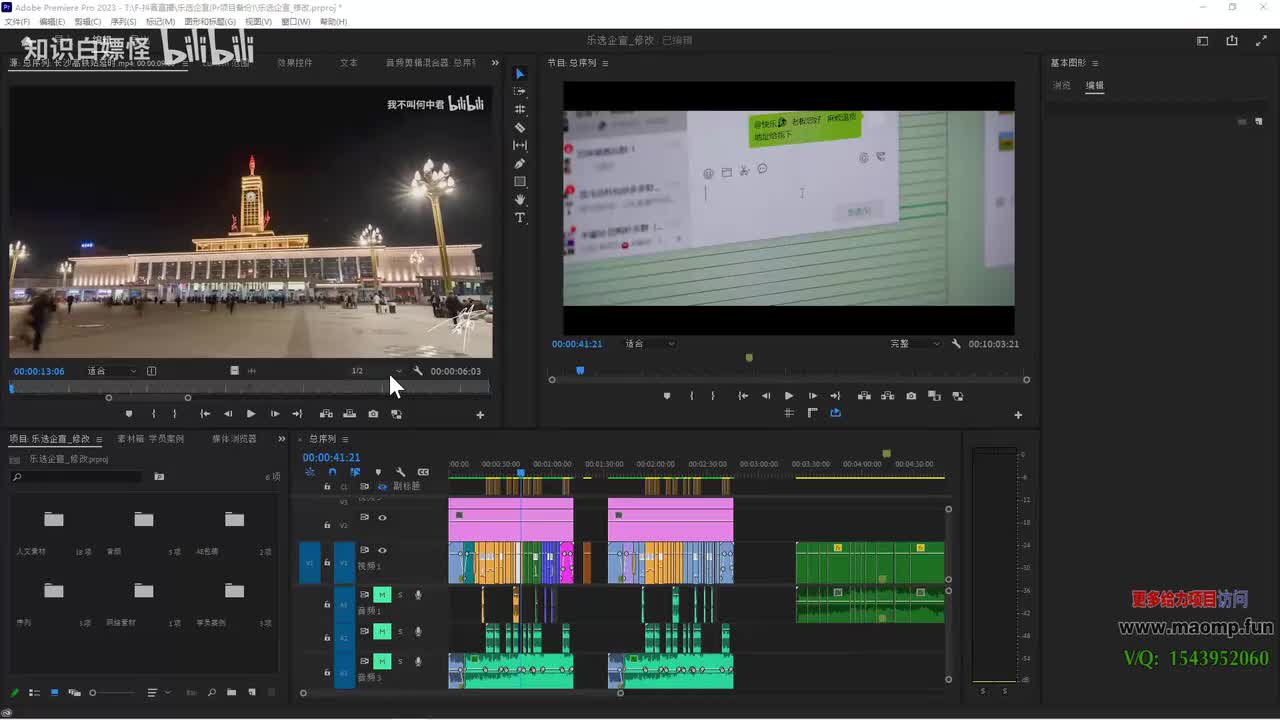Image resolution: width=1280 pixels, height=720 pixels.
Task: Open Program monitor zoom level dropdown 适合
Action: click(x=650, y=344)
